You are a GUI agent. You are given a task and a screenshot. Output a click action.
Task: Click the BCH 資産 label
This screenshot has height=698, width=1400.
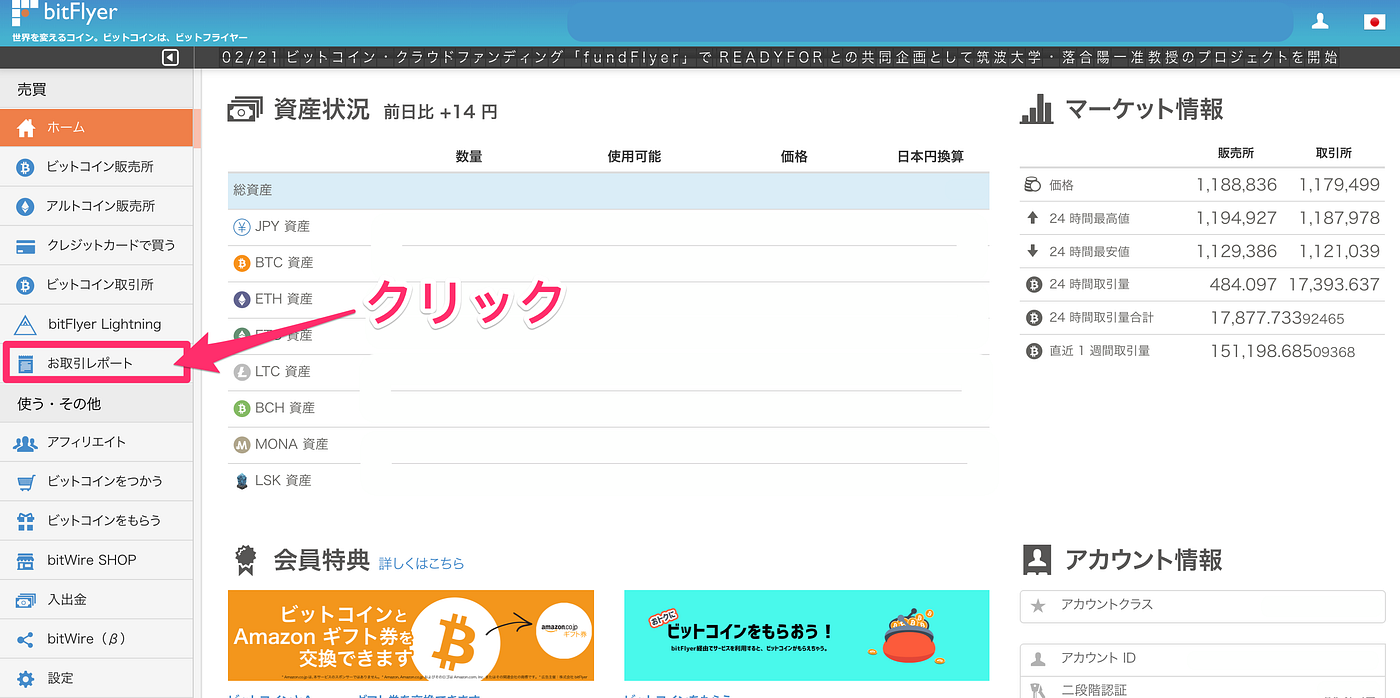tap(285, 408)
